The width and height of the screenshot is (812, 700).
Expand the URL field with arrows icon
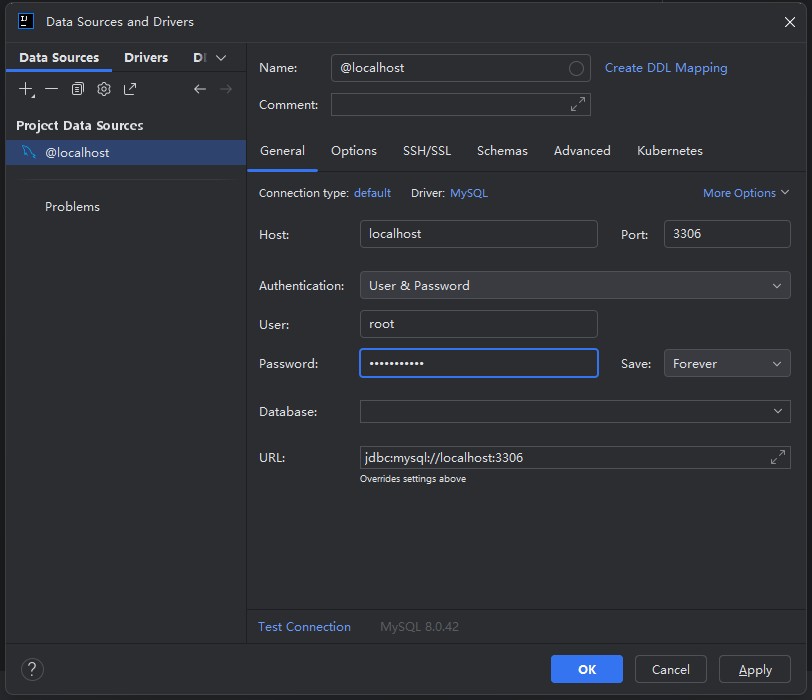778,457
